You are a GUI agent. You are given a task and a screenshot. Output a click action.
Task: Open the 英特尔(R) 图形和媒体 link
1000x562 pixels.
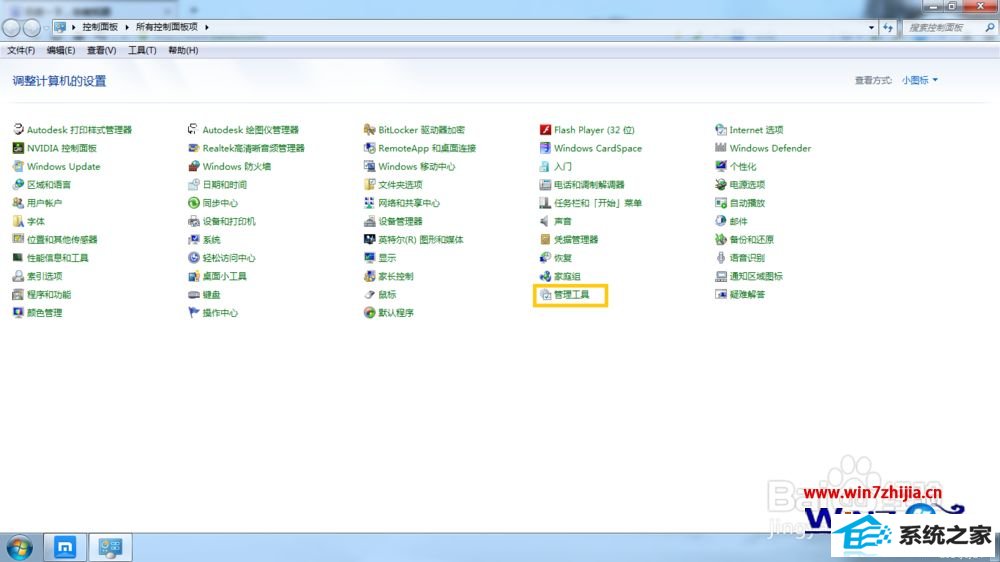point(420,240)
